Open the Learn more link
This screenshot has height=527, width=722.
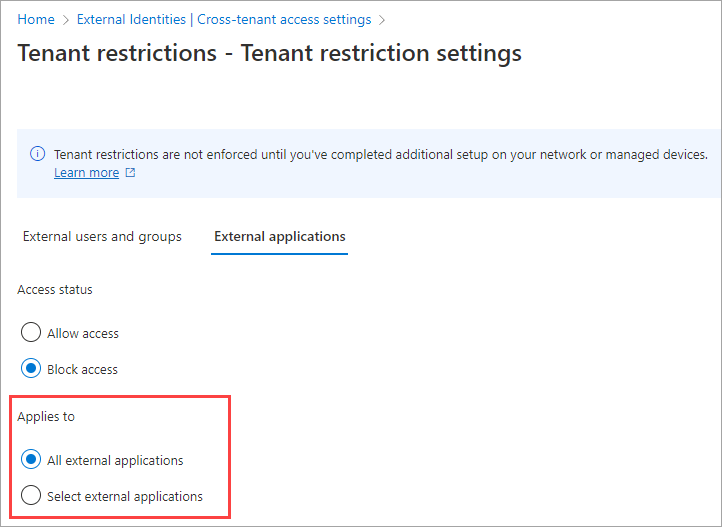[86, 173]
